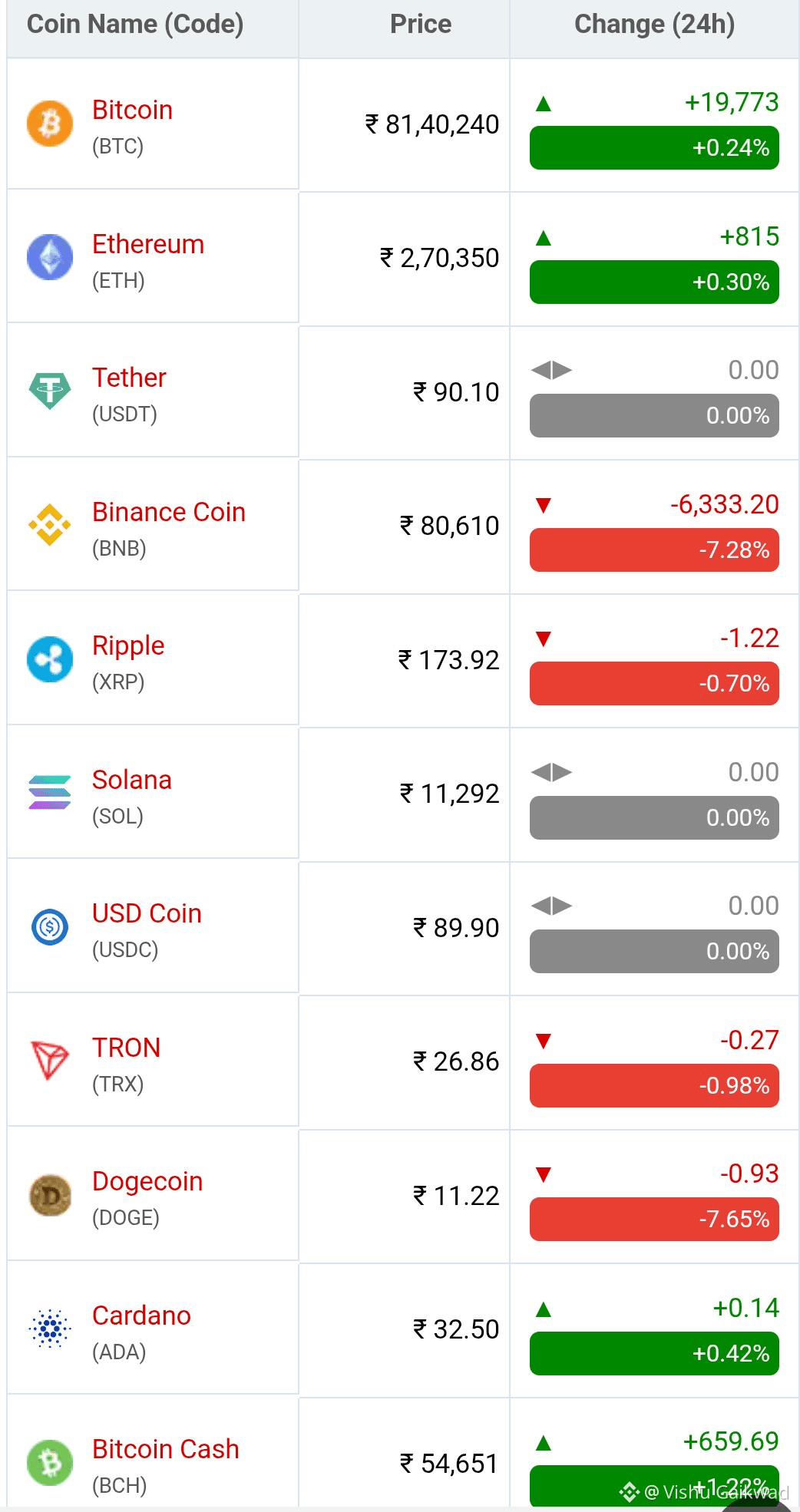Open the Ethereum coin name link
The width and height of the screenshot is (800, 1512).
148,244
